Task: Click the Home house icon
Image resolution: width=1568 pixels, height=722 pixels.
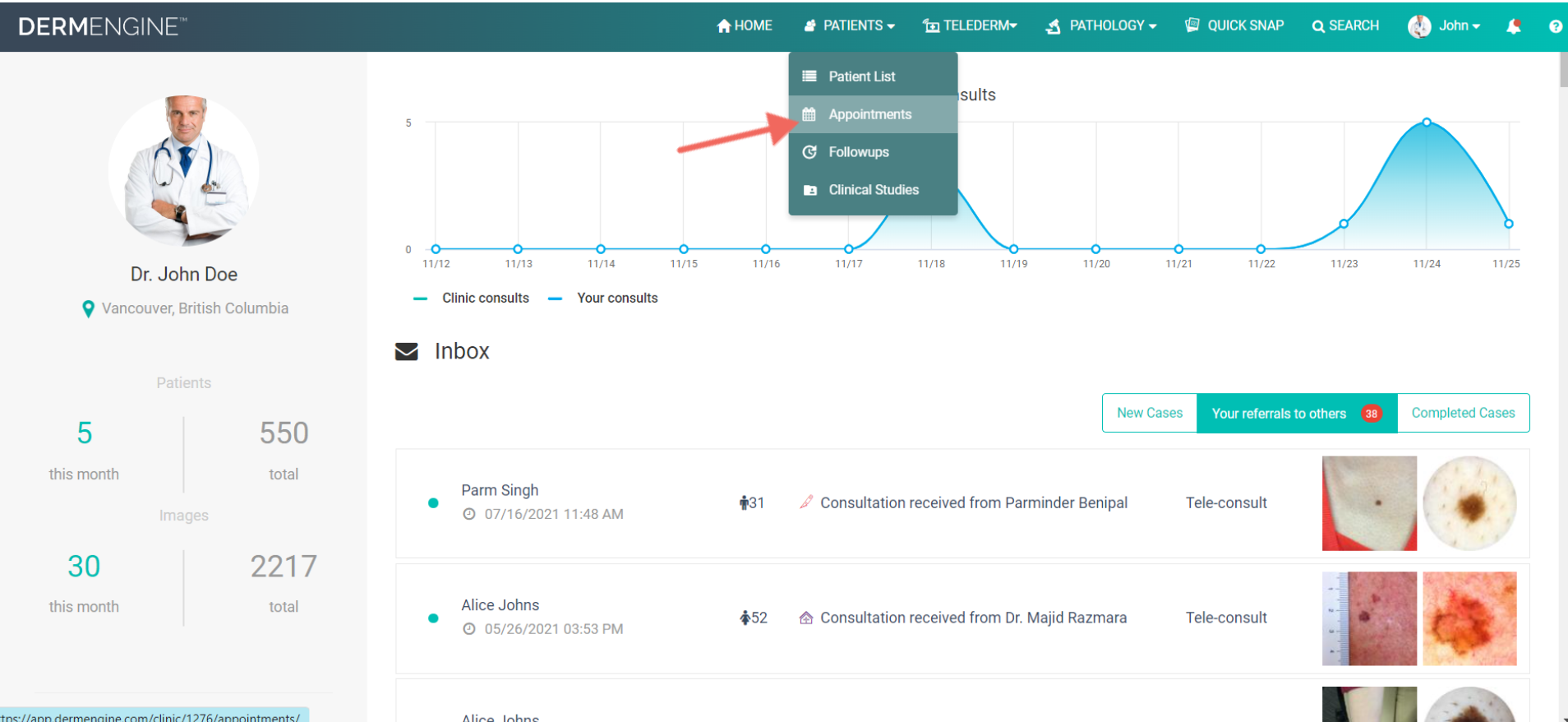Action: (723, 26)
